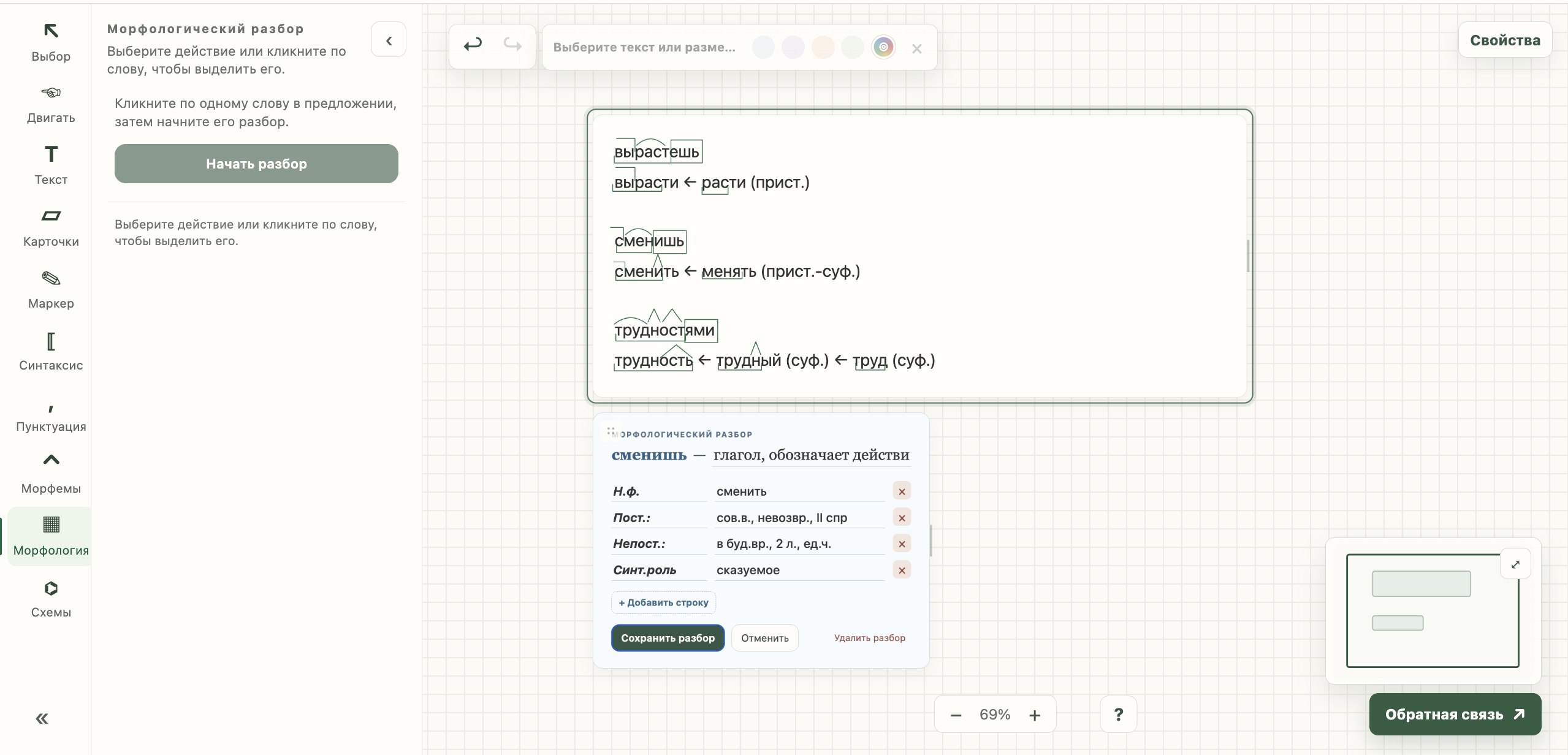Edit the Пост.: label field

pyautogui.click(x=659, y=517)
